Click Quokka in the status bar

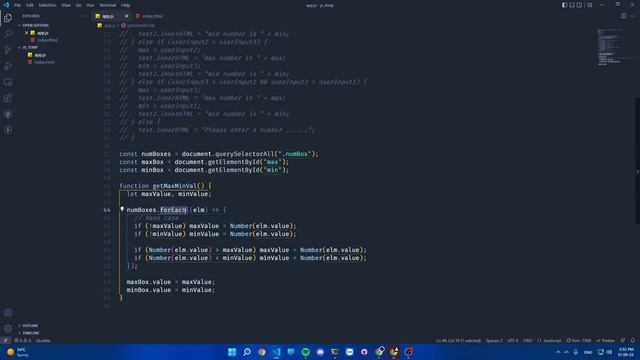[x=43, y=340]
